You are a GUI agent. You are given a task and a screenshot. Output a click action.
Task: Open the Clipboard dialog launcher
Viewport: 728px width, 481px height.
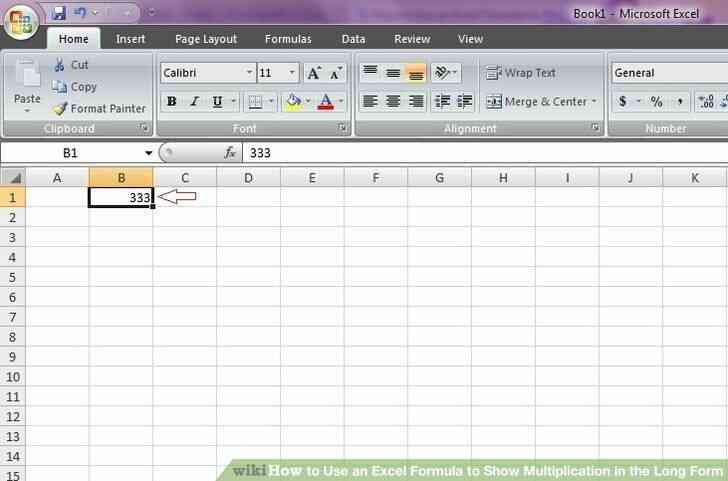[x=144, y=128]
